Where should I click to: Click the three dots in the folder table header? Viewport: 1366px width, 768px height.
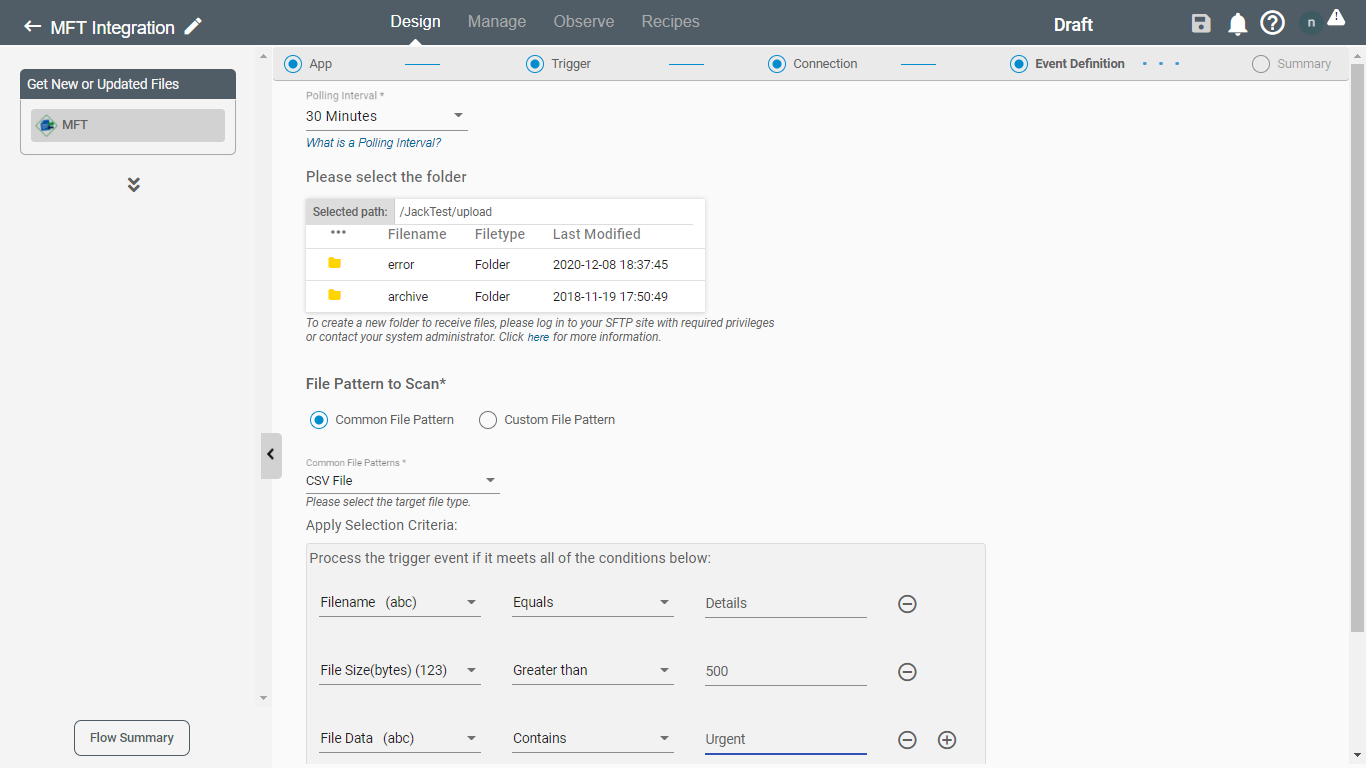point(338,233)
